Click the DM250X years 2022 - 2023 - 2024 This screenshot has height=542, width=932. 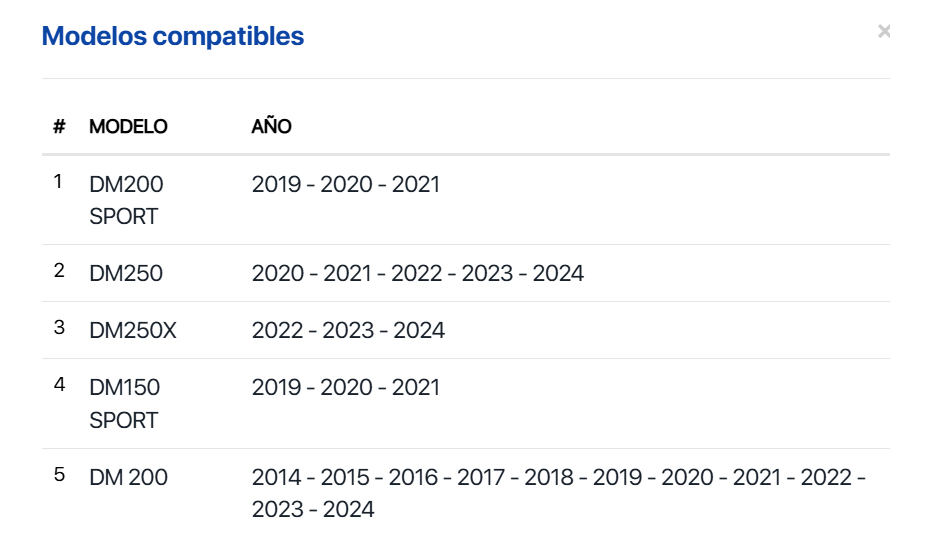[x=348, y=330]
